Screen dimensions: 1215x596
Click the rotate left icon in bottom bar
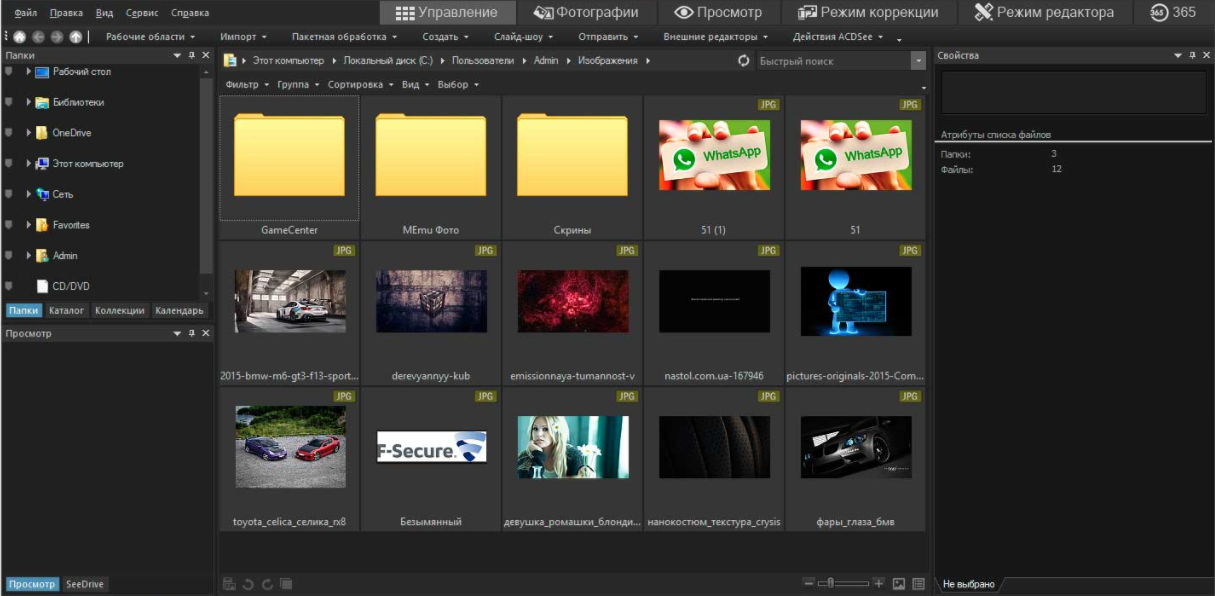pyautogui.click(x=248, y=584)
